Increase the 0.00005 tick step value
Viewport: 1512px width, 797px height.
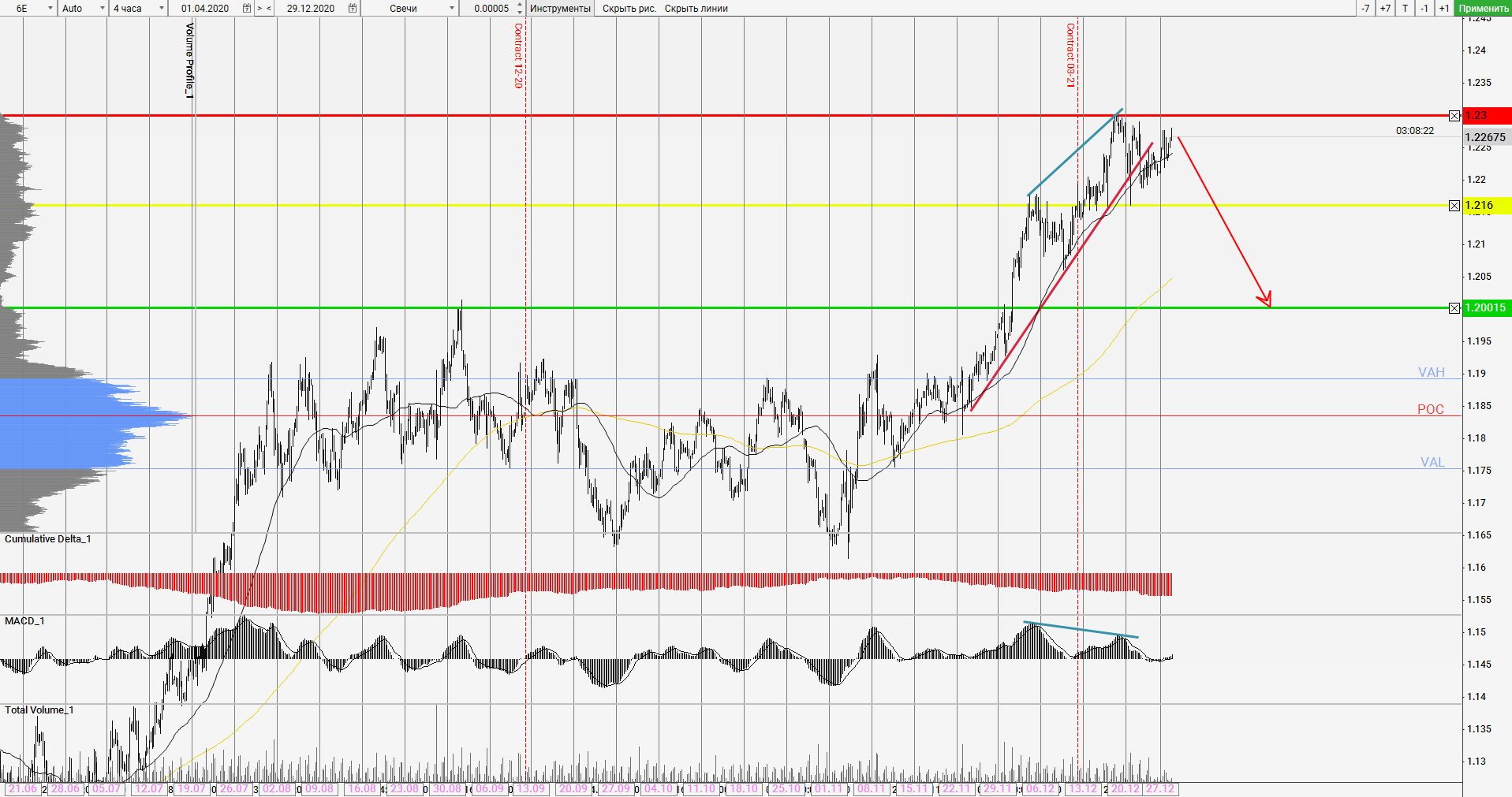[x=519, y=5]
